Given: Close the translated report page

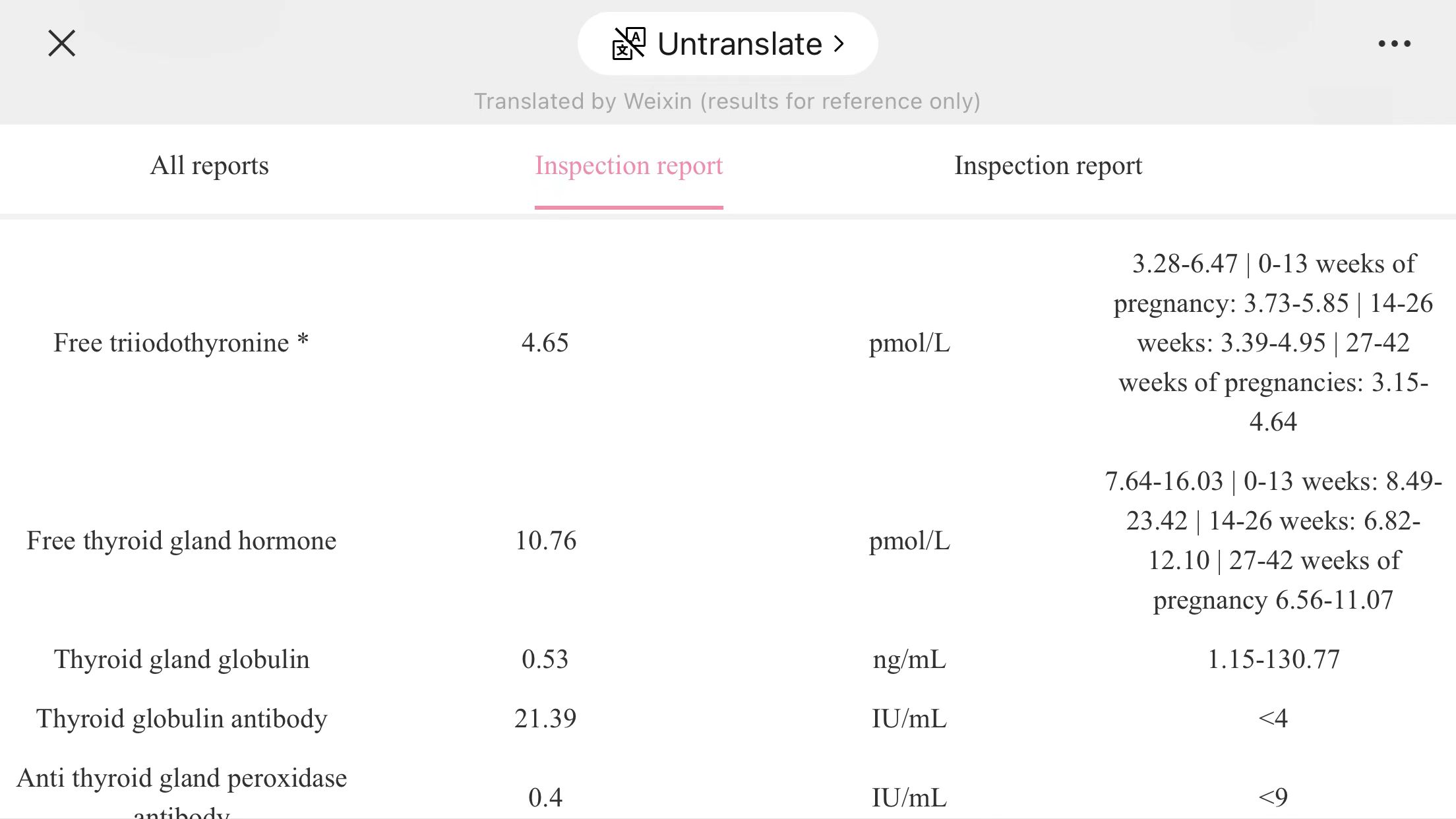Looking at the screenshot, I should 62,44.
